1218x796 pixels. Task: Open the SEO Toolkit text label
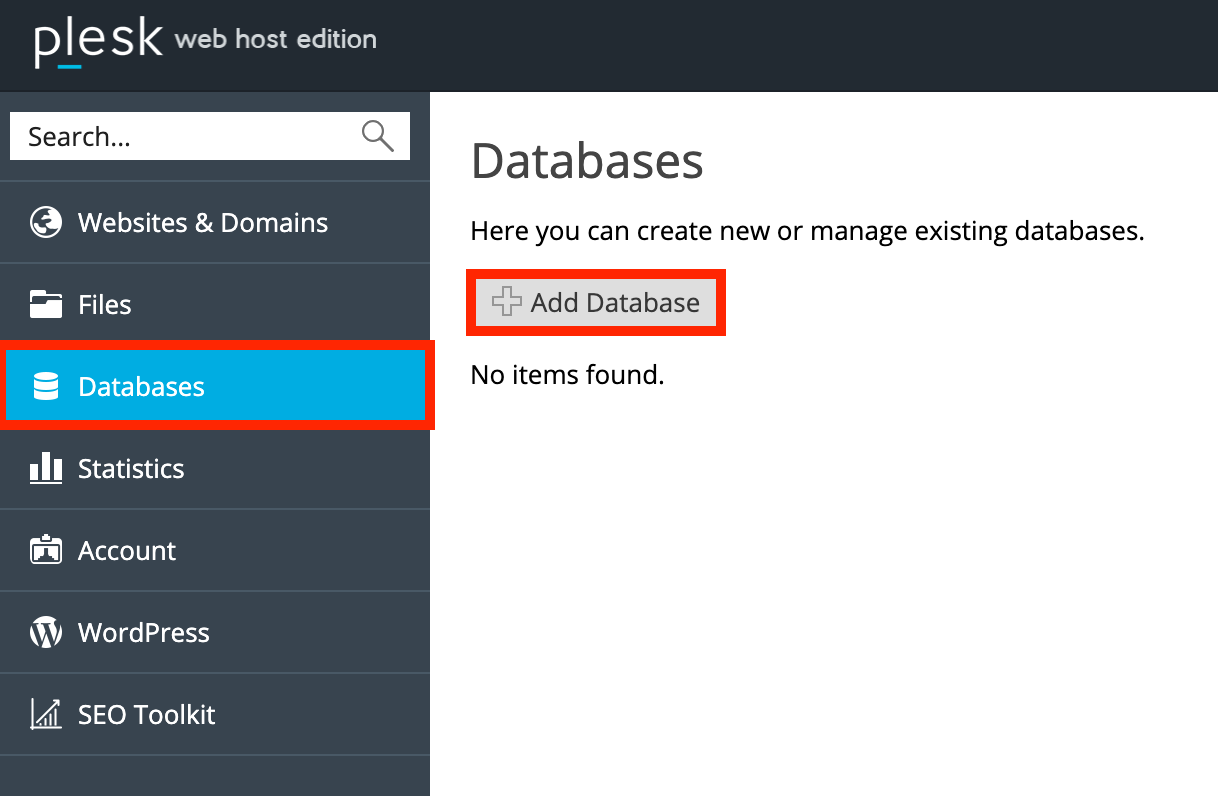[147, 715]
